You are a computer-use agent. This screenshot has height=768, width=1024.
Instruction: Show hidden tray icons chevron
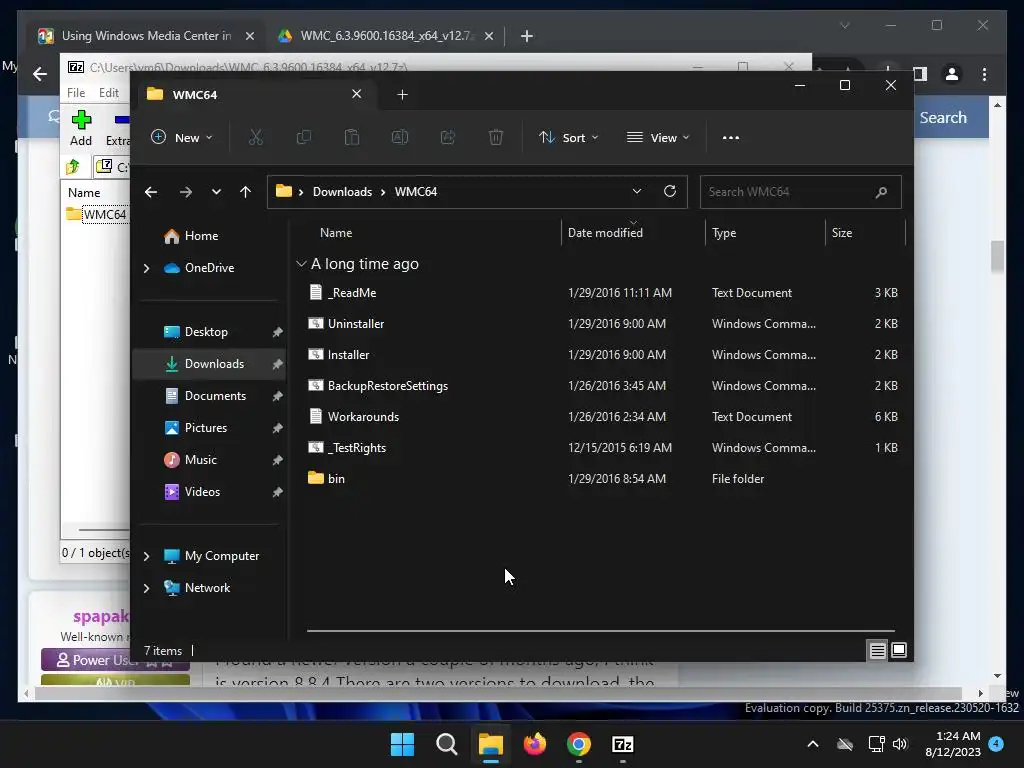[x=812, y=744]
